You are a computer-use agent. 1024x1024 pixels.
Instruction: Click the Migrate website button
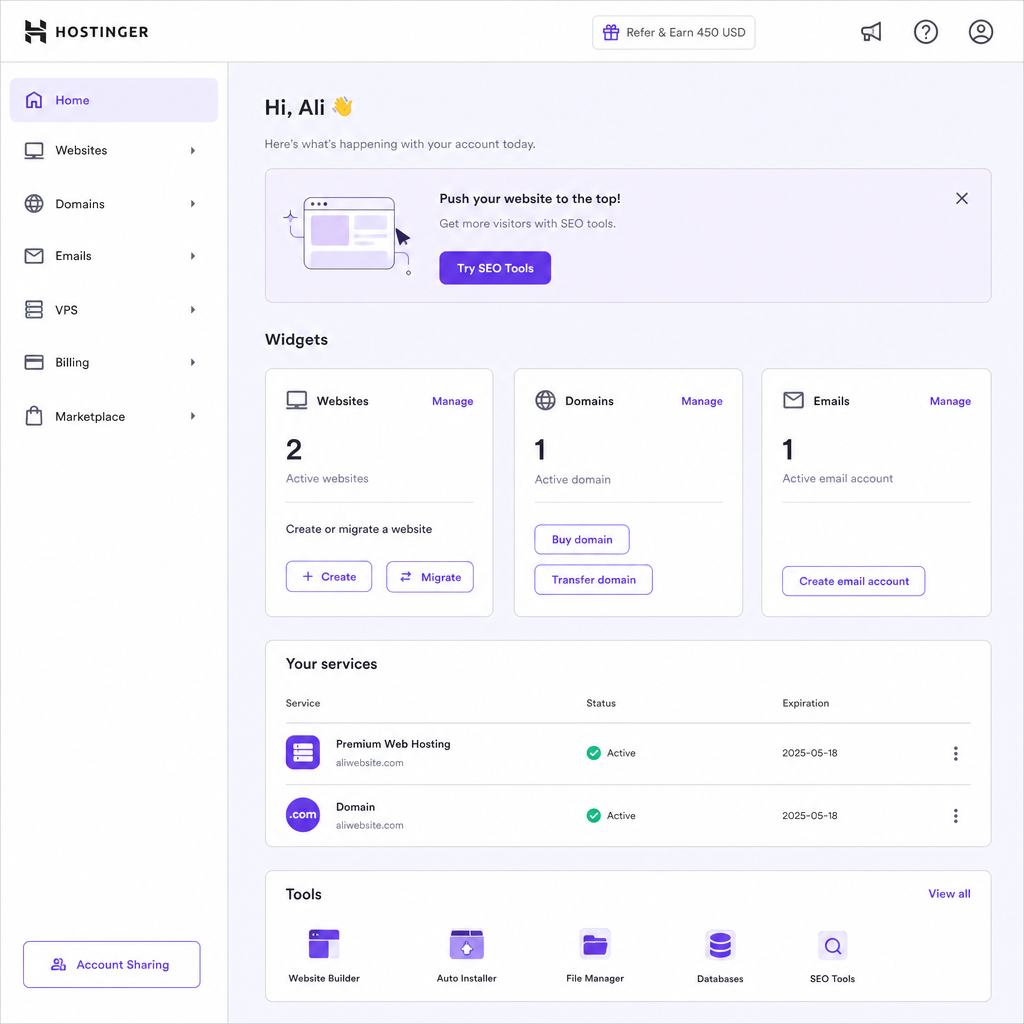[x=430, y=577]
